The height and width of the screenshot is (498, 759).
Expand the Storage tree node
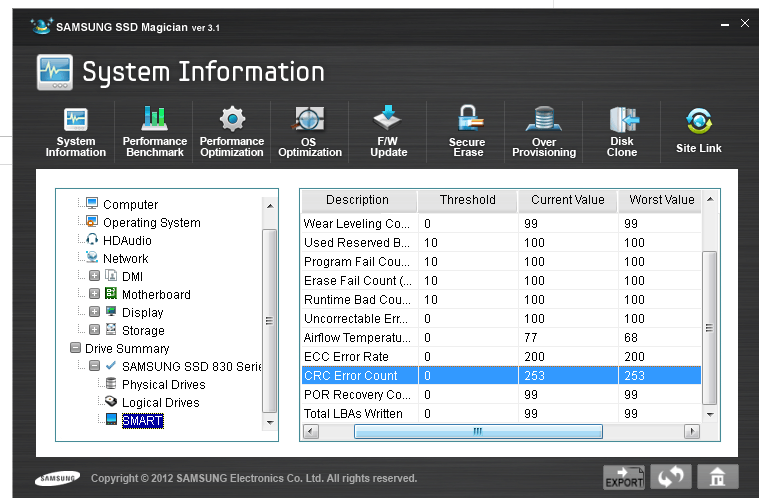[x=94, y=331]
